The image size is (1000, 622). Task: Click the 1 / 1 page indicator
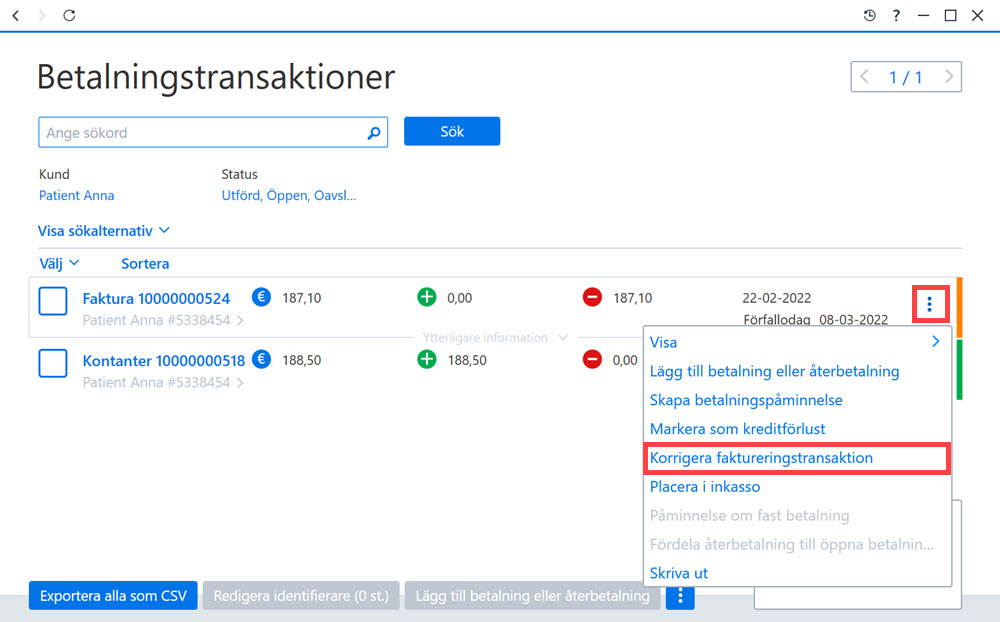tap(906, 77)
